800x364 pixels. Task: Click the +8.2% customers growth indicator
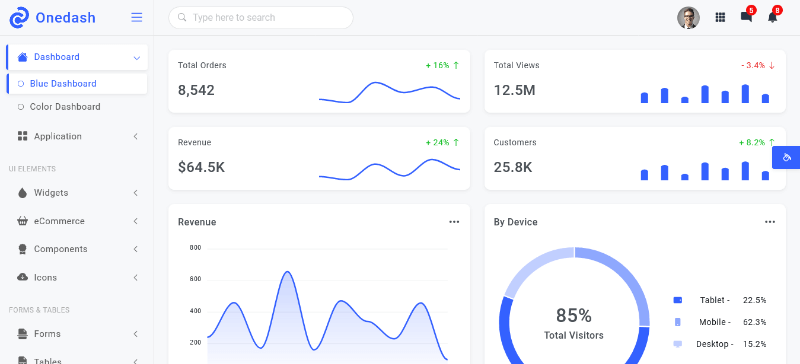click(x=757, y=142)
